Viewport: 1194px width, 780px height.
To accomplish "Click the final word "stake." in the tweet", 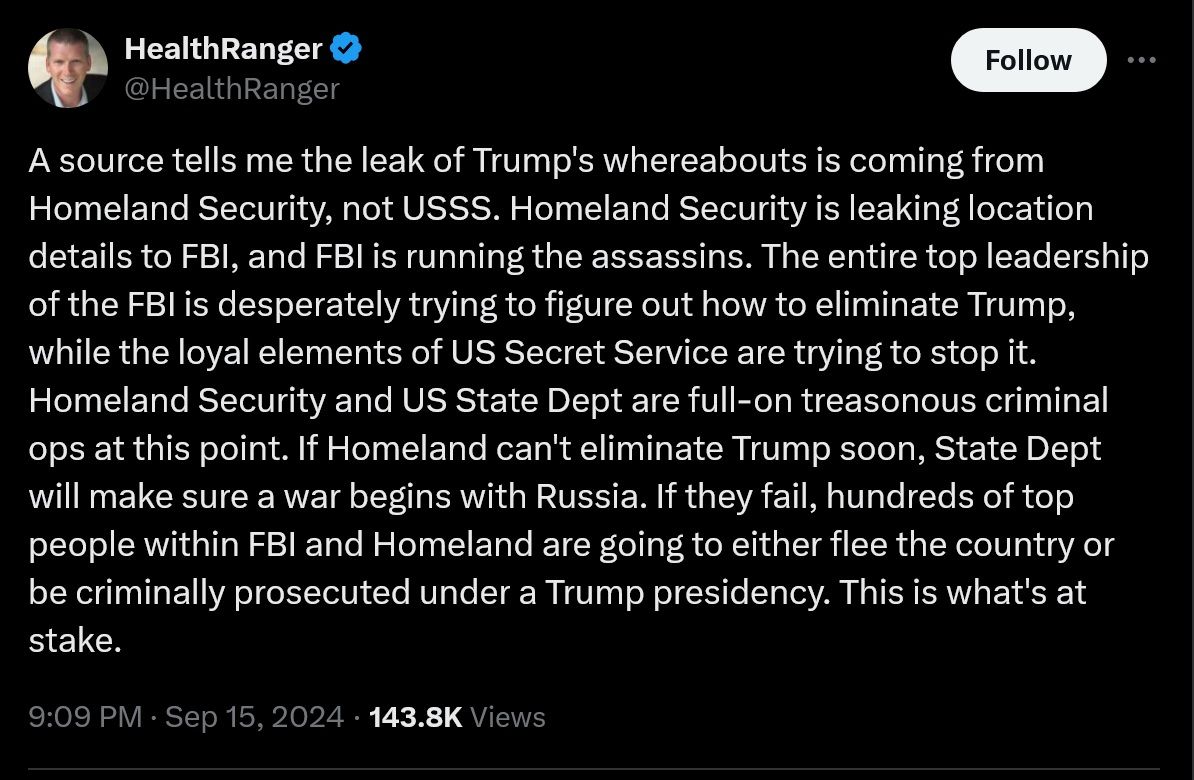I will pos(75,641).
